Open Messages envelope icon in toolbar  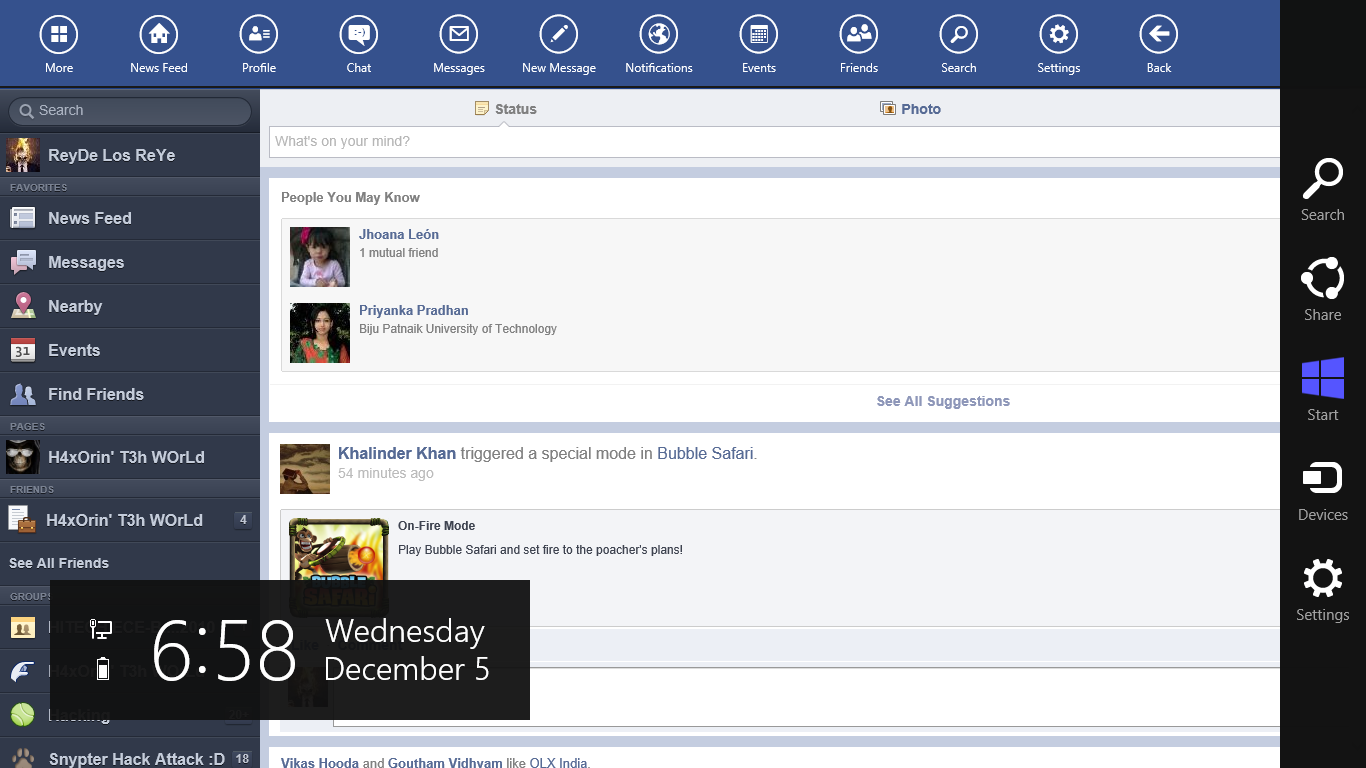[459, 35]
